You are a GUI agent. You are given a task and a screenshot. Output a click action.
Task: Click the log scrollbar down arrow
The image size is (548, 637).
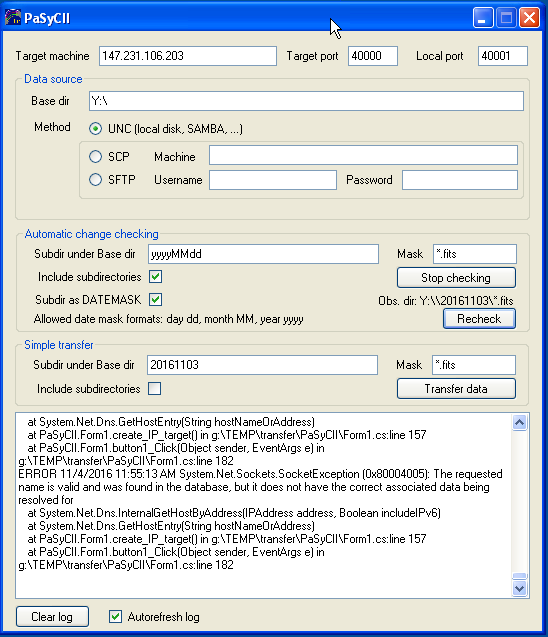coord(520,588)
